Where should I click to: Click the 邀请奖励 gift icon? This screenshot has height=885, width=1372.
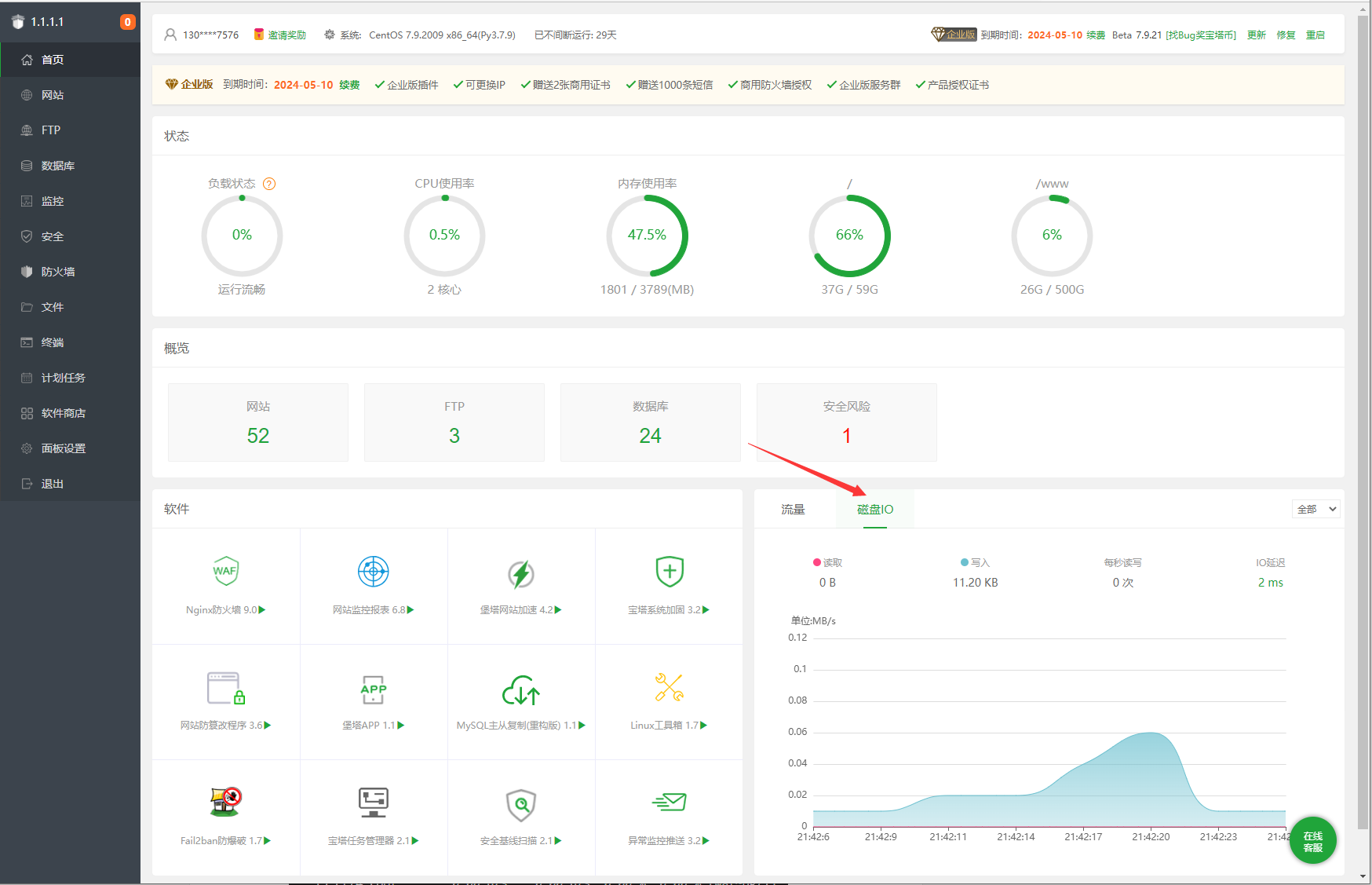pyautogui.click(x=259, y=35)
